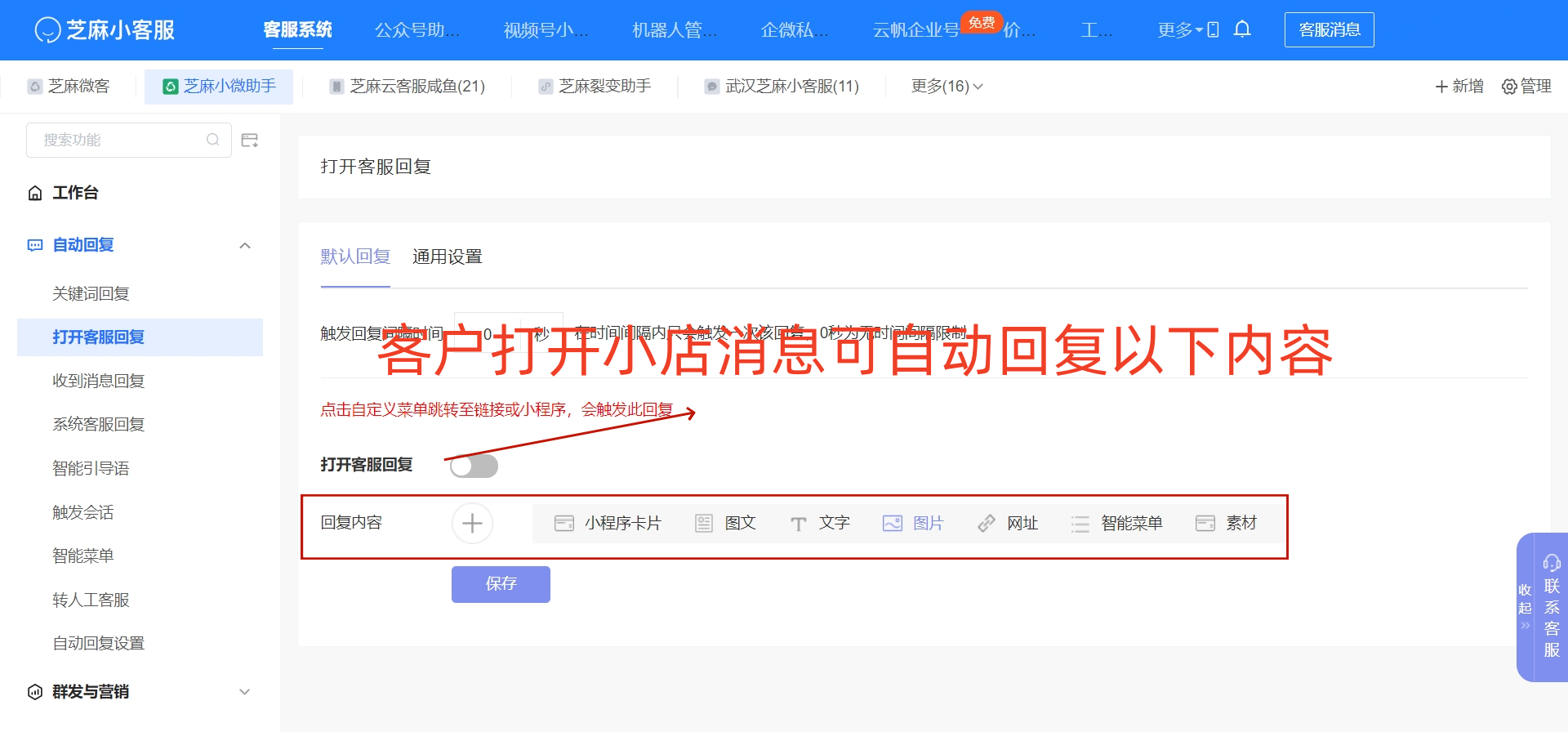This screenshot has height=732, width=1568.
Task: Click the 图片 picture icon
Action: pos(893,523)
